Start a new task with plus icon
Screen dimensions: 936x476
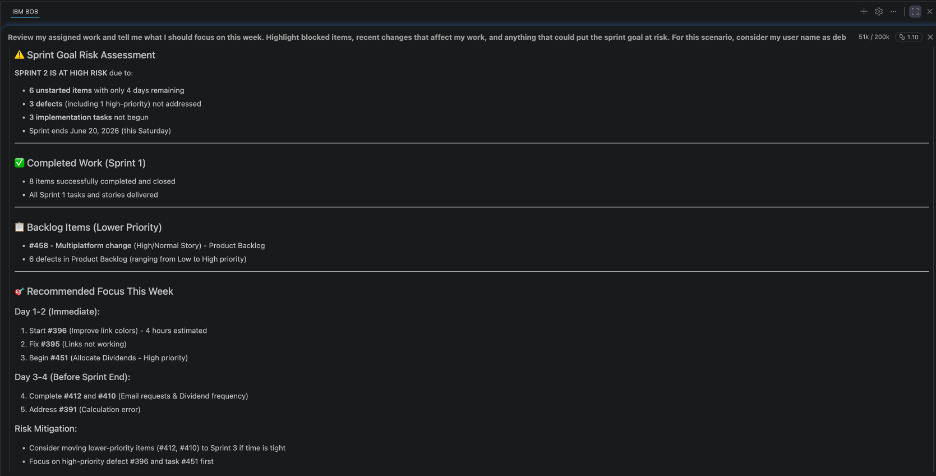click(x=863, y=11)
